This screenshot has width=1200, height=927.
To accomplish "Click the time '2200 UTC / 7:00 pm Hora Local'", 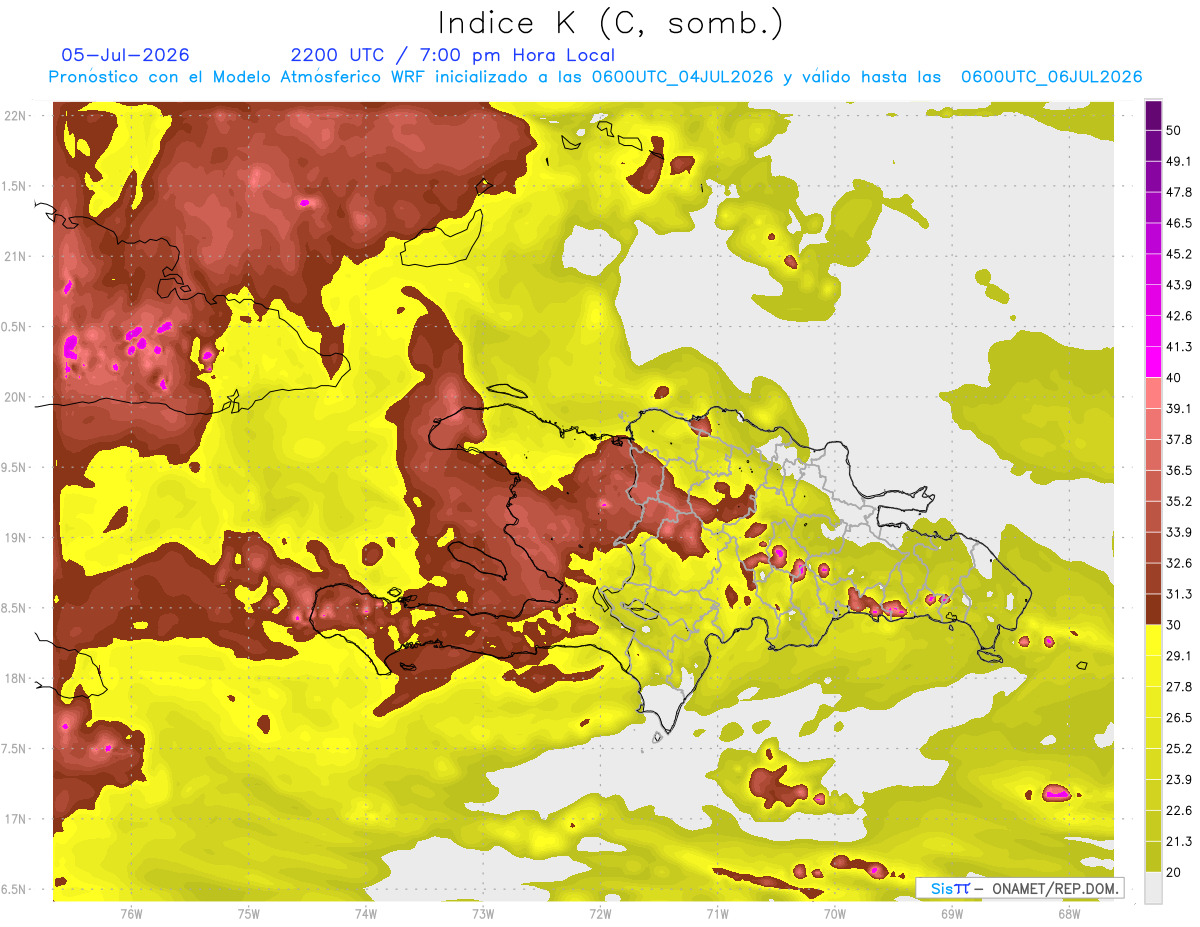I will [x=453, y=55].
